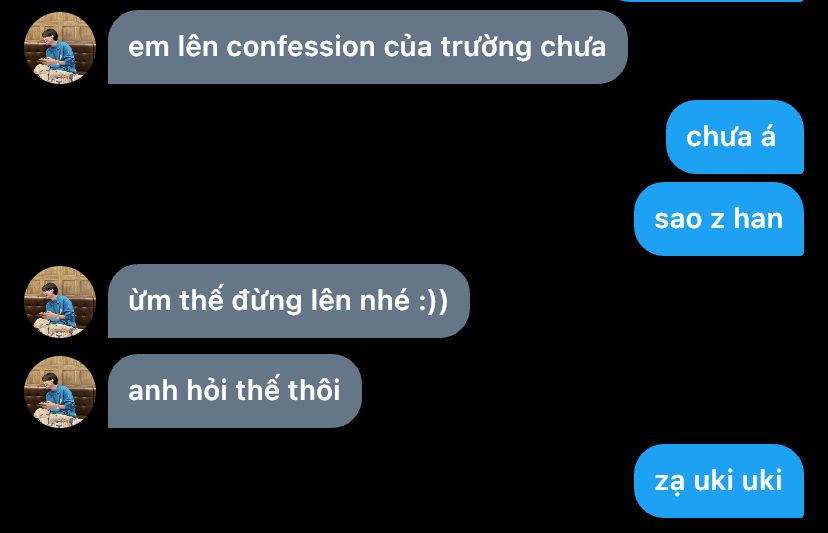
Task: Click the letter "á" in the first blue reply
Action: tap(768, 136)
